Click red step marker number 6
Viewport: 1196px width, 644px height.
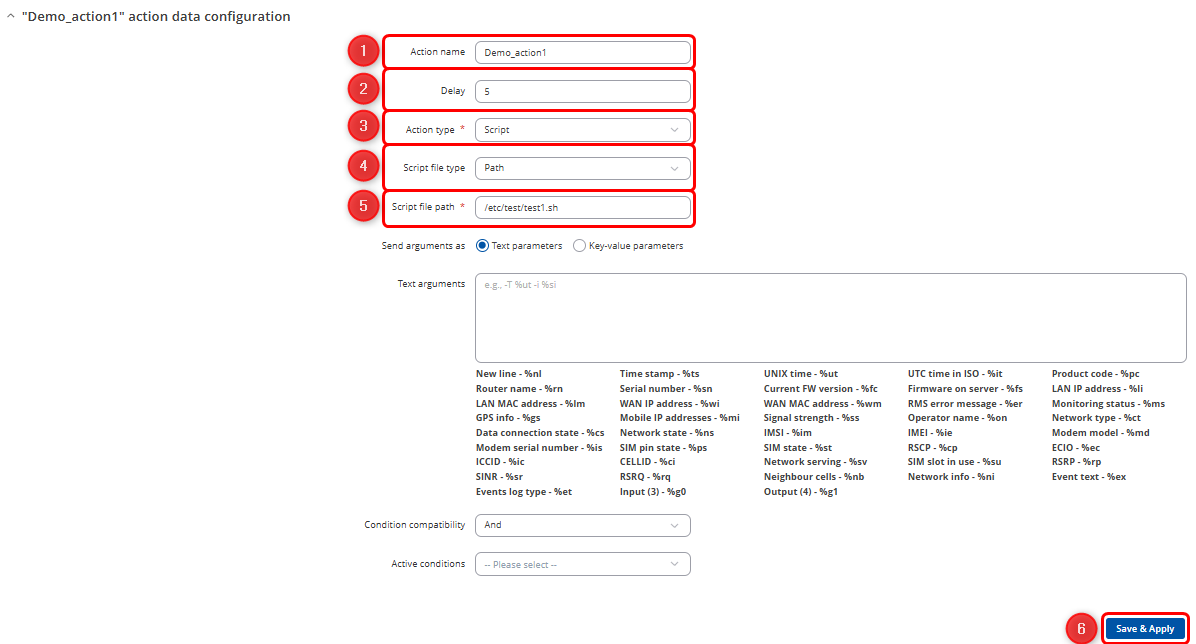1082,628
